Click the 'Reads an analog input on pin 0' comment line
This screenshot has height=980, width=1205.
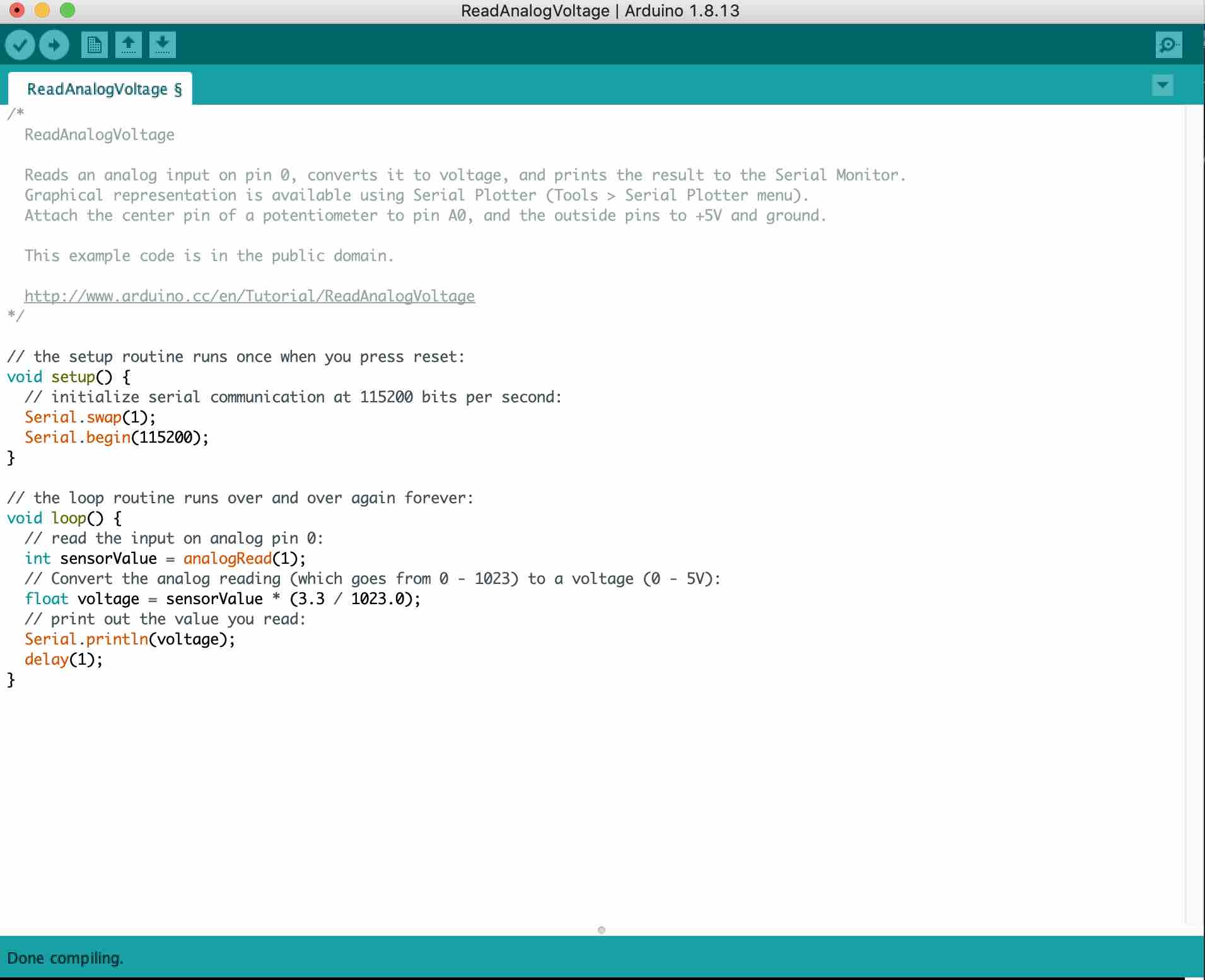tap(465, 175)
